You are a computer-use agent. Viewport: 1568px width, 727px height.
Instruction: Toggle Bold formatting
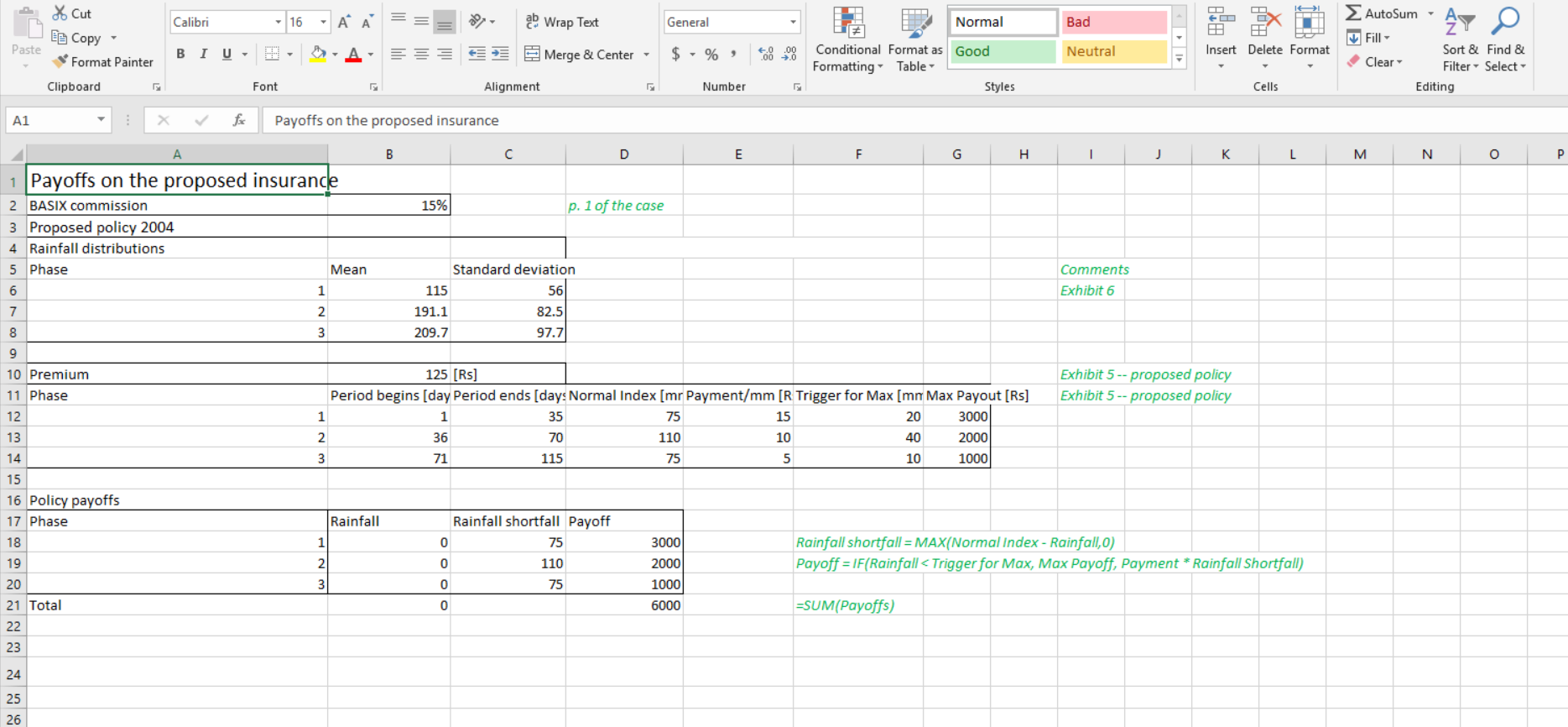point(180,54)
